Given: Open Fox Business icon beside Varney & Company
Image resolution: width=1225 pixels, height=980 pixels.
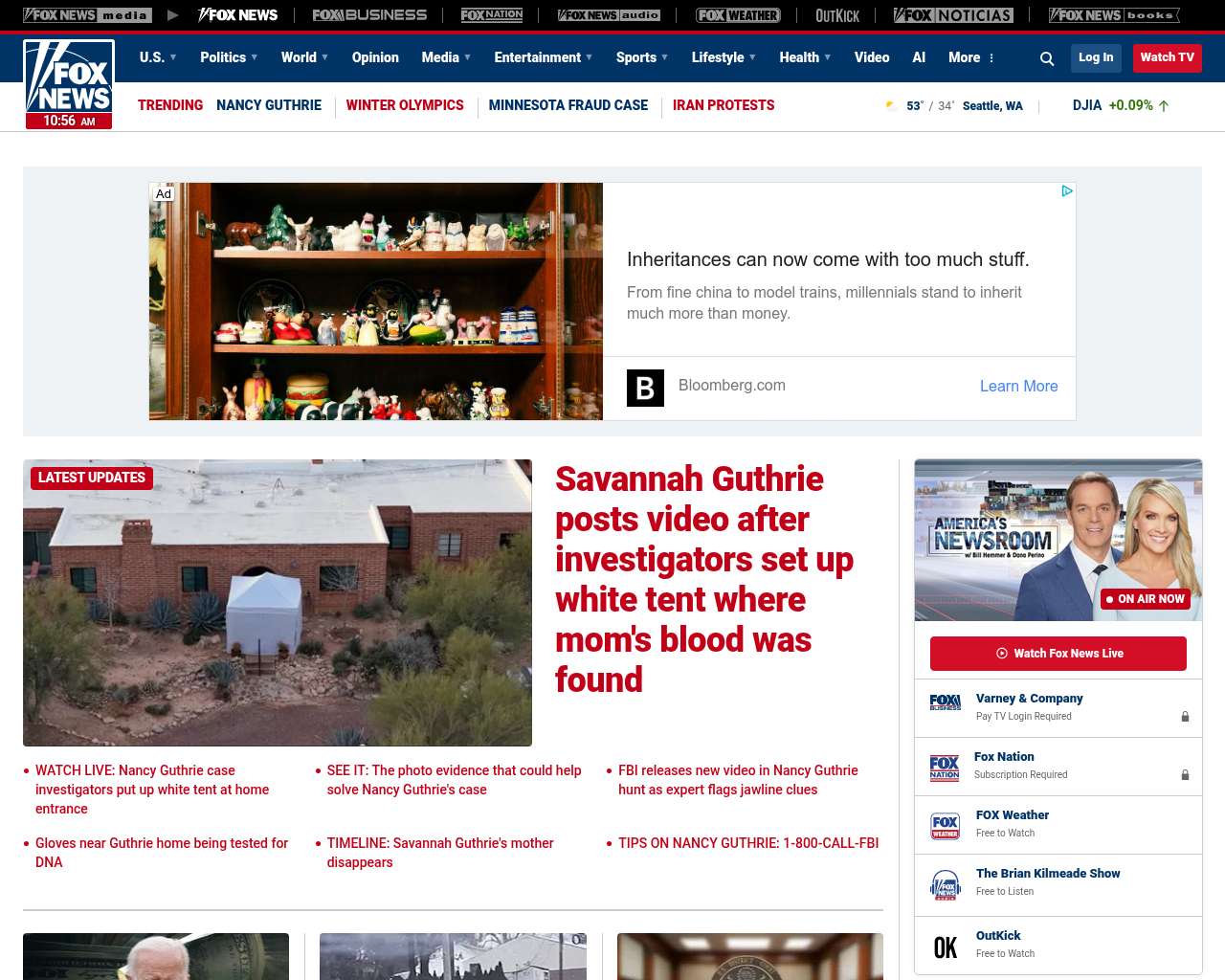Looking at the screenshot, I should pos(945,702).
